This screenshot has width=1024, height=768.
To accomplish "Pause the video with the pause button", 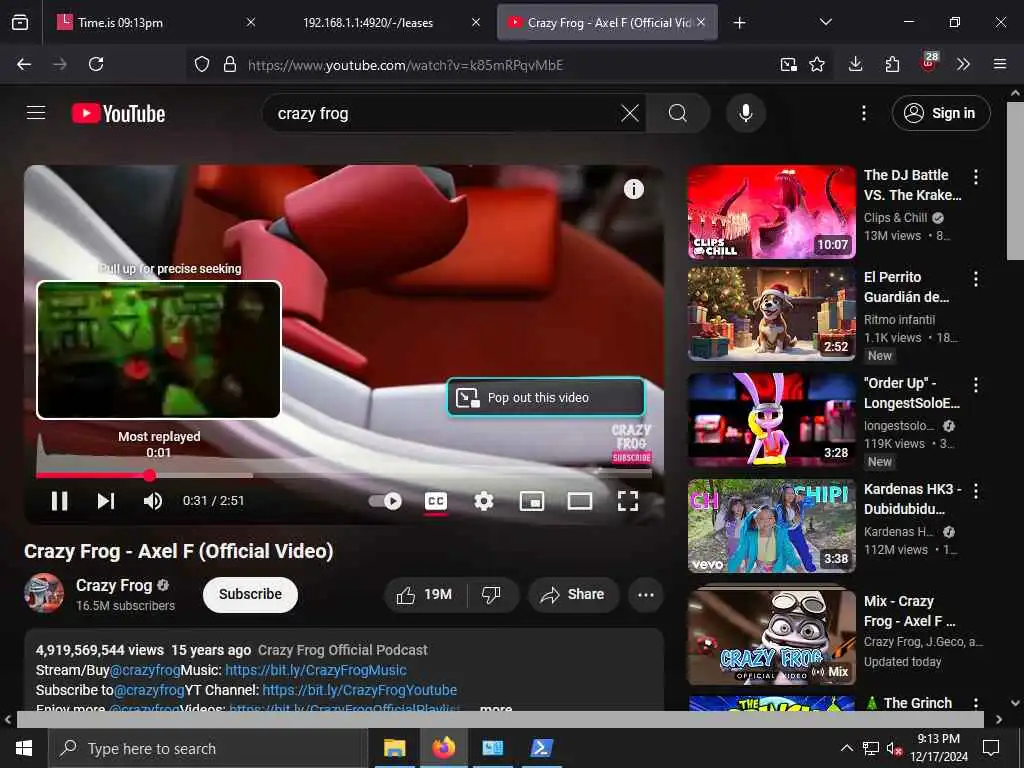I will (x=59, y=501).
